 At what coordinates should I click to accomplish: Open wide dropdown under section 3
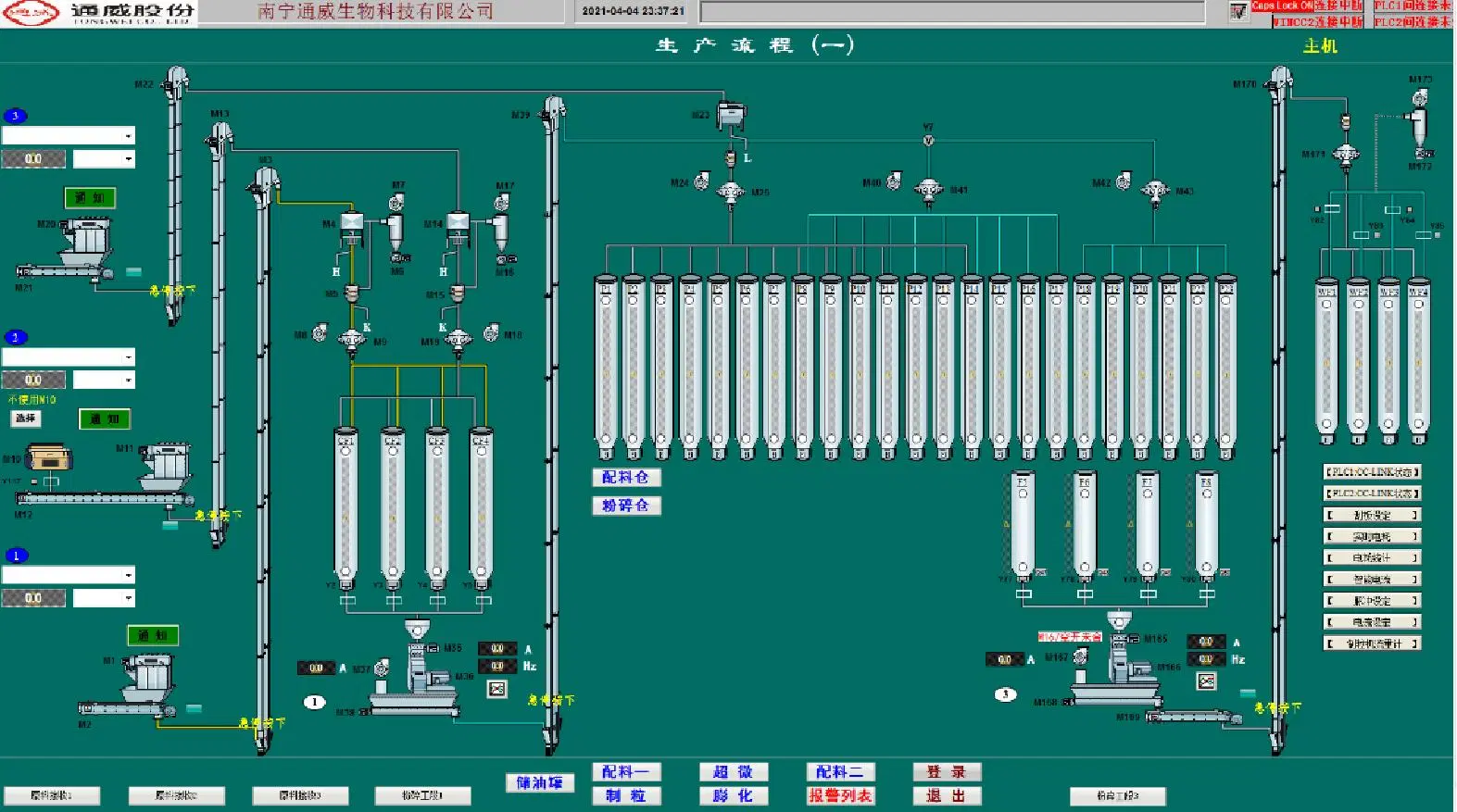69,135
